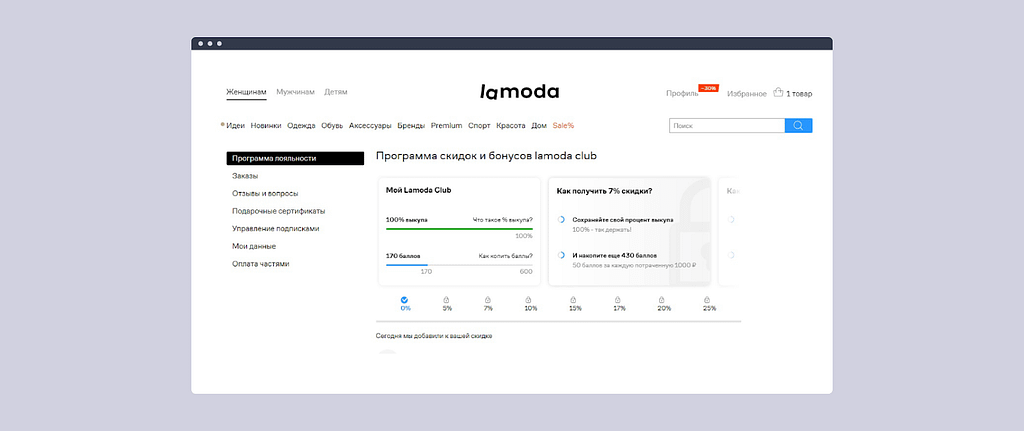
Task: Select Программа лояльности in sidebar
Action: 295,158
